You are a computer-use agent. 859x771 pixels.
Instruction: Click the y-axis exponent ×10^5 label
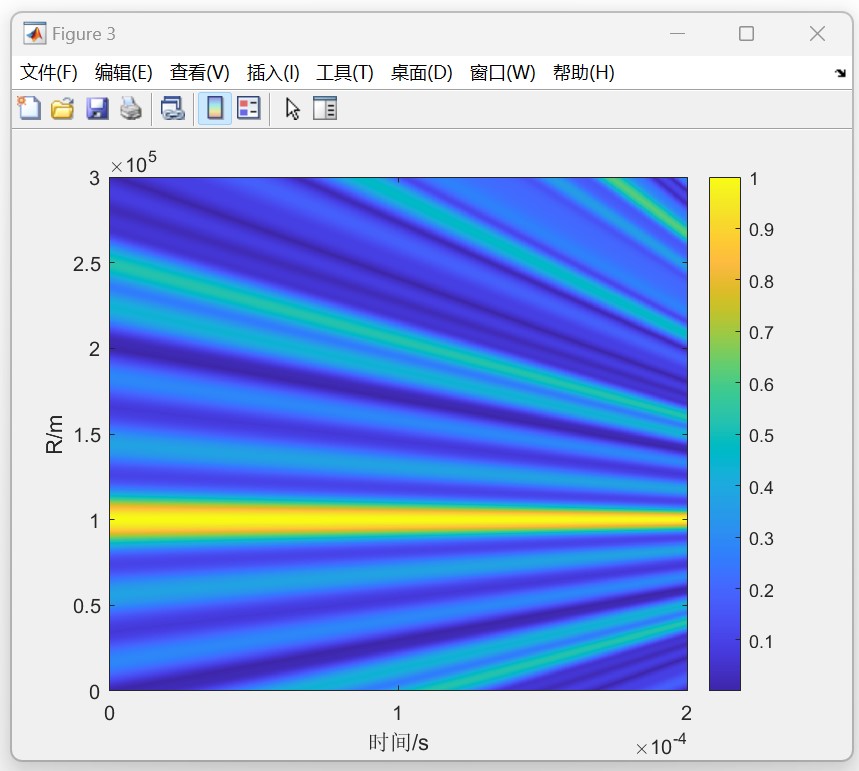pyautogui.click(x=134, y=163)
